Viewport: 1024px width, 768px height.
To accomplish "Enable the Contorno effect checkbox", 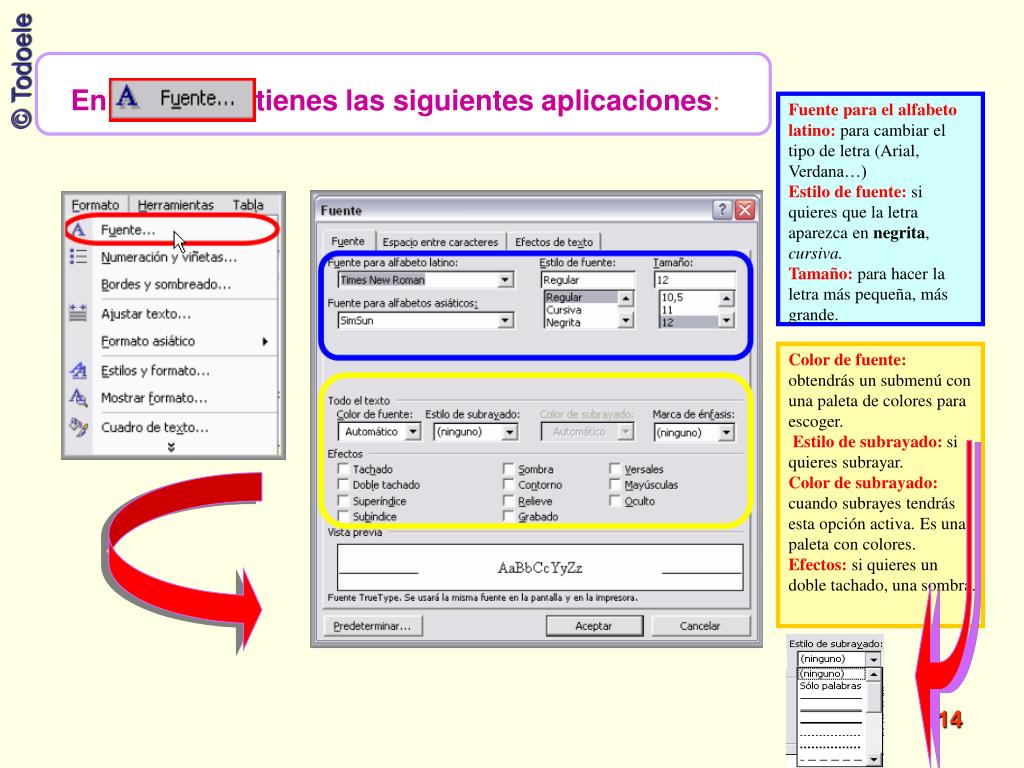I will (x=508, y=484).
